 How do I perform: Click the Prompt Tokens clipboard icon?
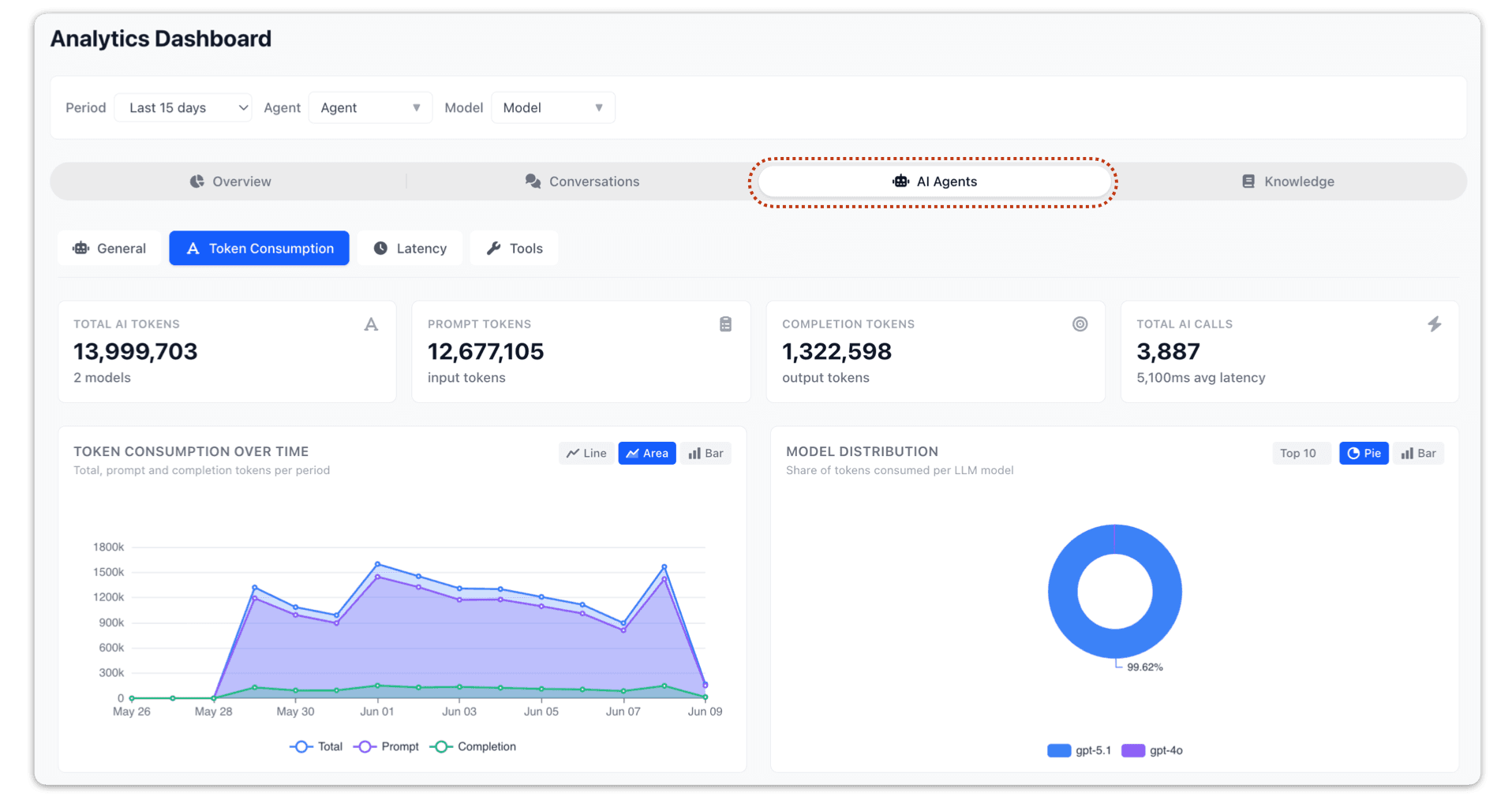pyautogui.click(x=725, y=324)
